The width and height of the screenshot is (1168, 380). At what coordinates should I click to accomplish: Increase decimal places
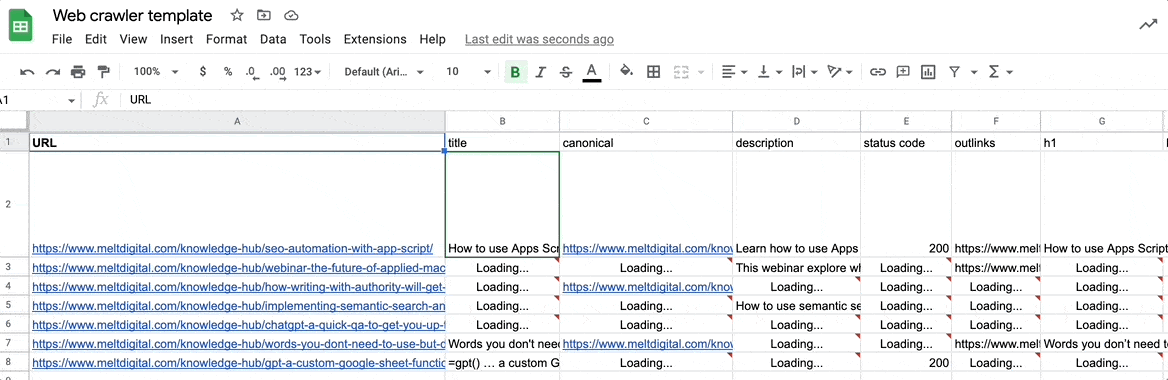pyautogui.click(x=278, y=72)
